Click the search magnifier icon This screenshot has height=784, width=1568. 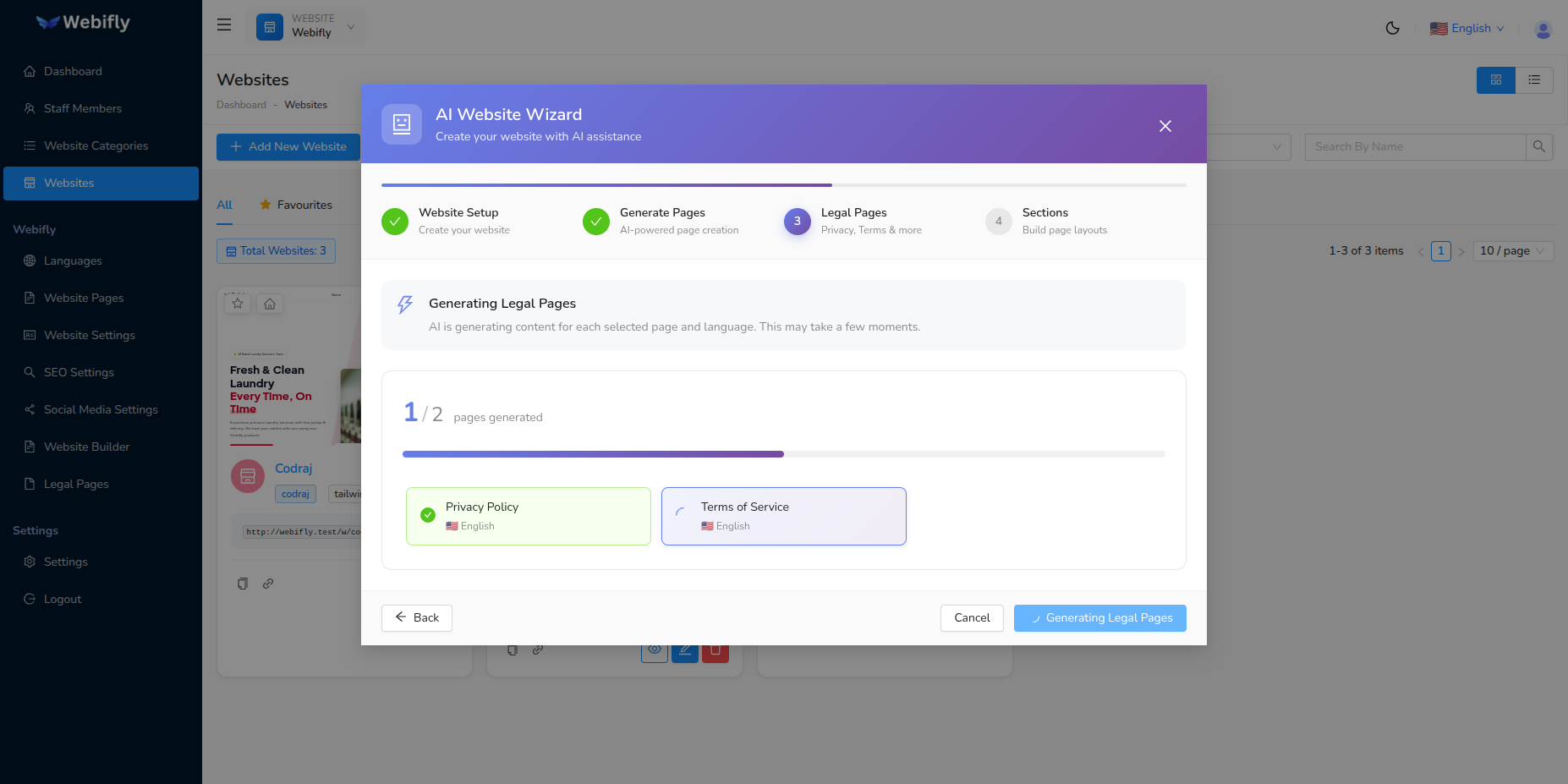click(x=1538, y=147)
